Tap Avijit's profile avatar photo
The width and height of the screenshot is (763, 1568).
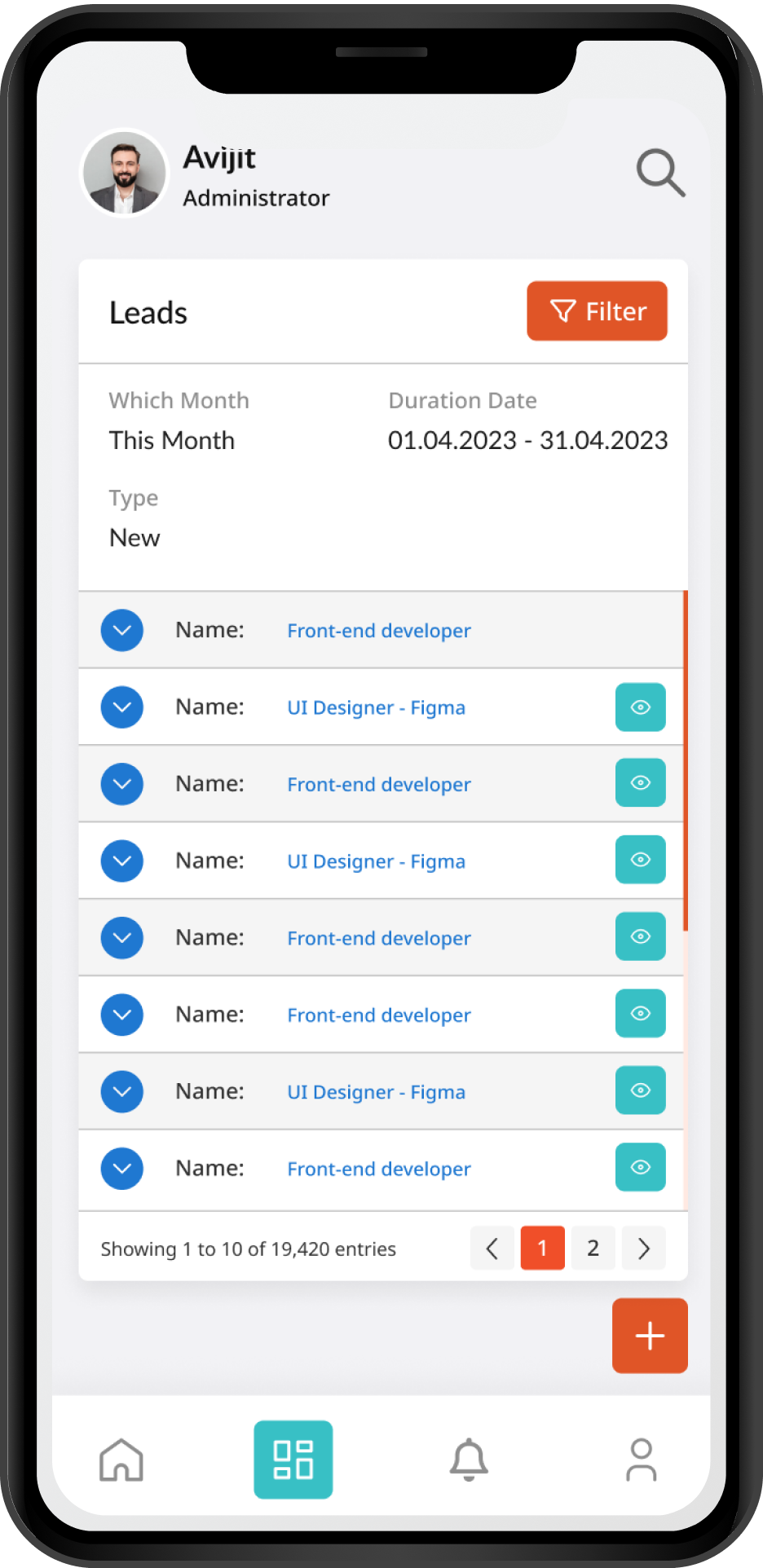(x=125, y=173)
